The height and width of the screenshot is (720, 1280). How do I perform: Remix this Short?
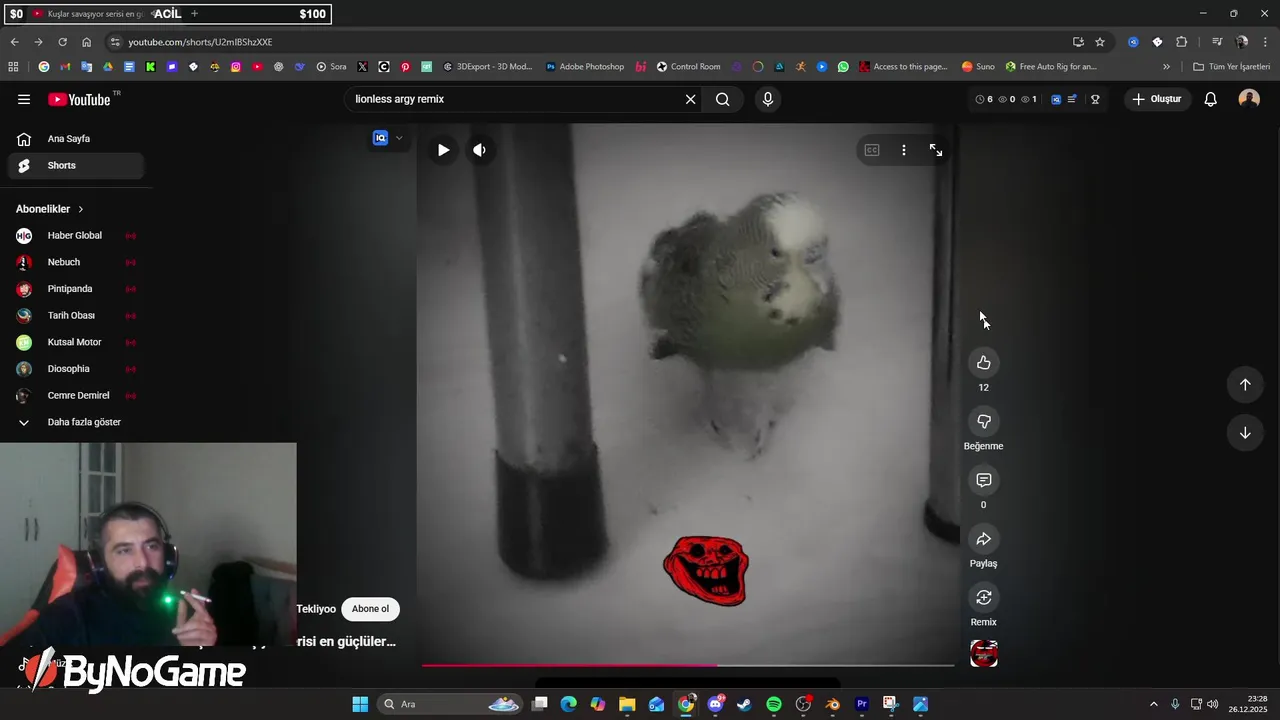[984, 597]
